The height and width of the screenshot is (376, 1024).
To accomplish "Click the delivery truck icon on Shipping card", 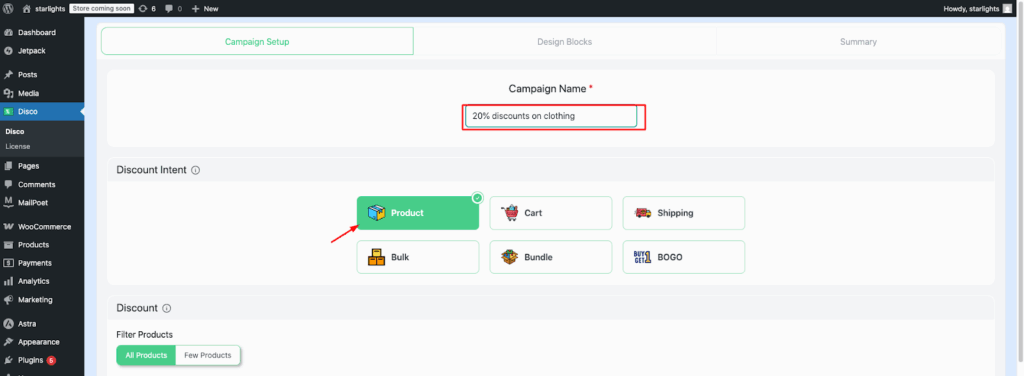I will click(x=643, y=213).
